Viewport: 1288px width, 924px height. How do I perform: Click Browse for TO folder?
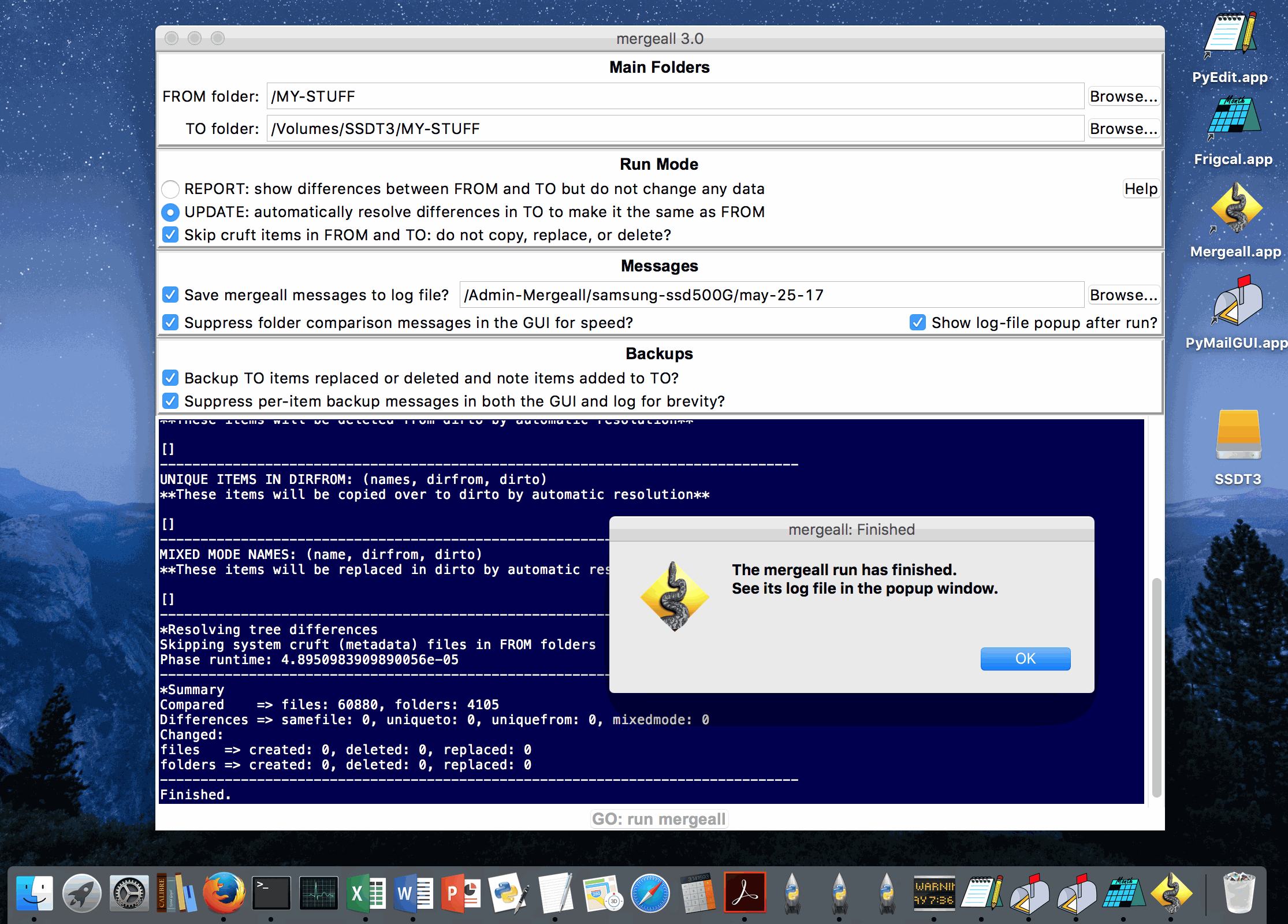pos(1123,128)
